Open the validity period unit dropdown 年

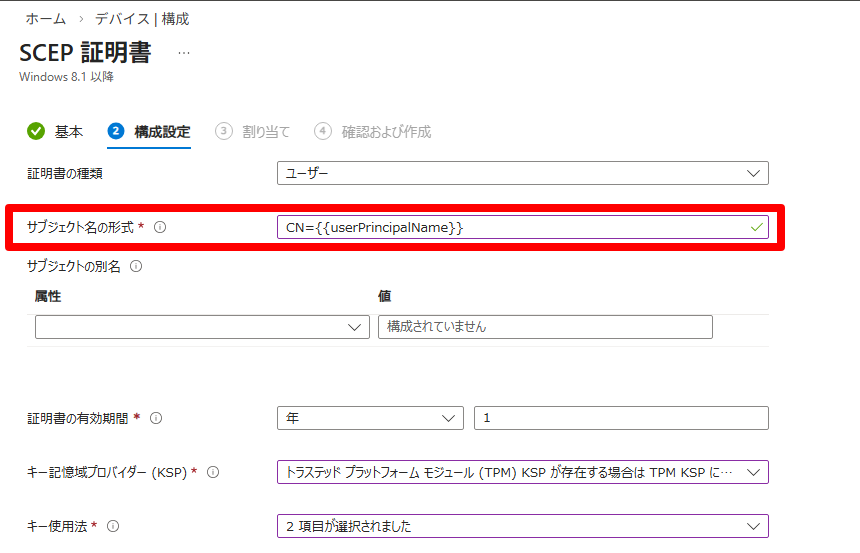[x=370, y=418]
